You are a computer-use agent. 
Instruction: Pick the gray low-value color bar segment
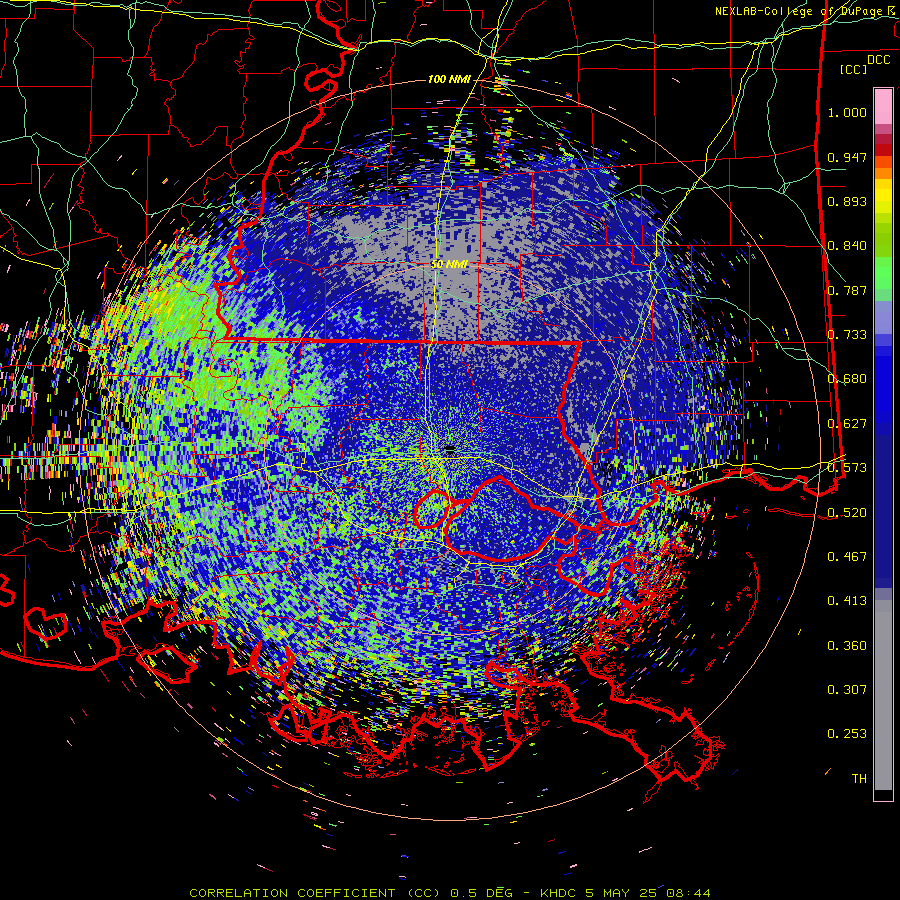883,695
